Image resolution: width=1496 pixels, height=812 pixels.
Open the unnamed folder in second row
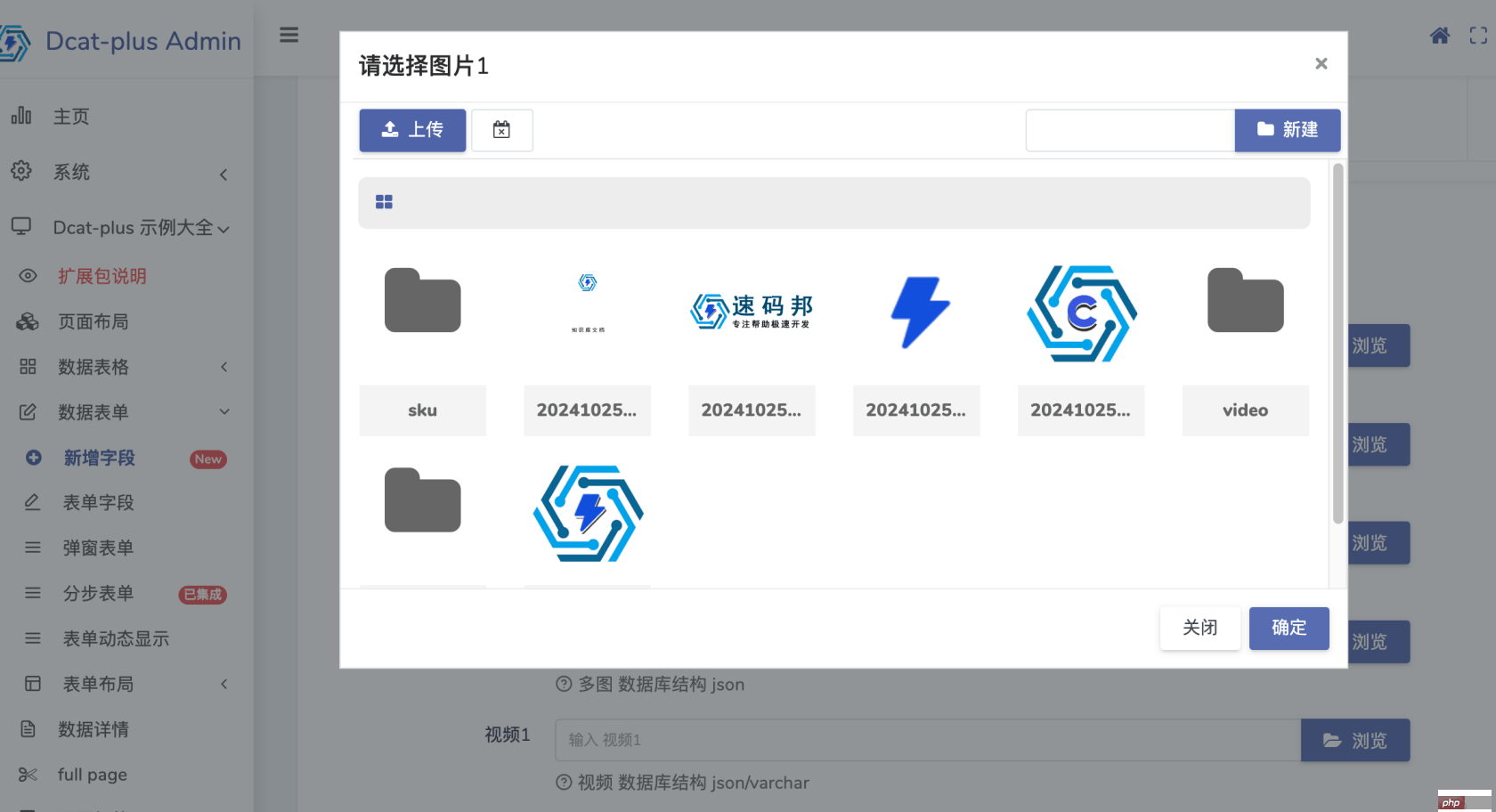tap(422, 499)
